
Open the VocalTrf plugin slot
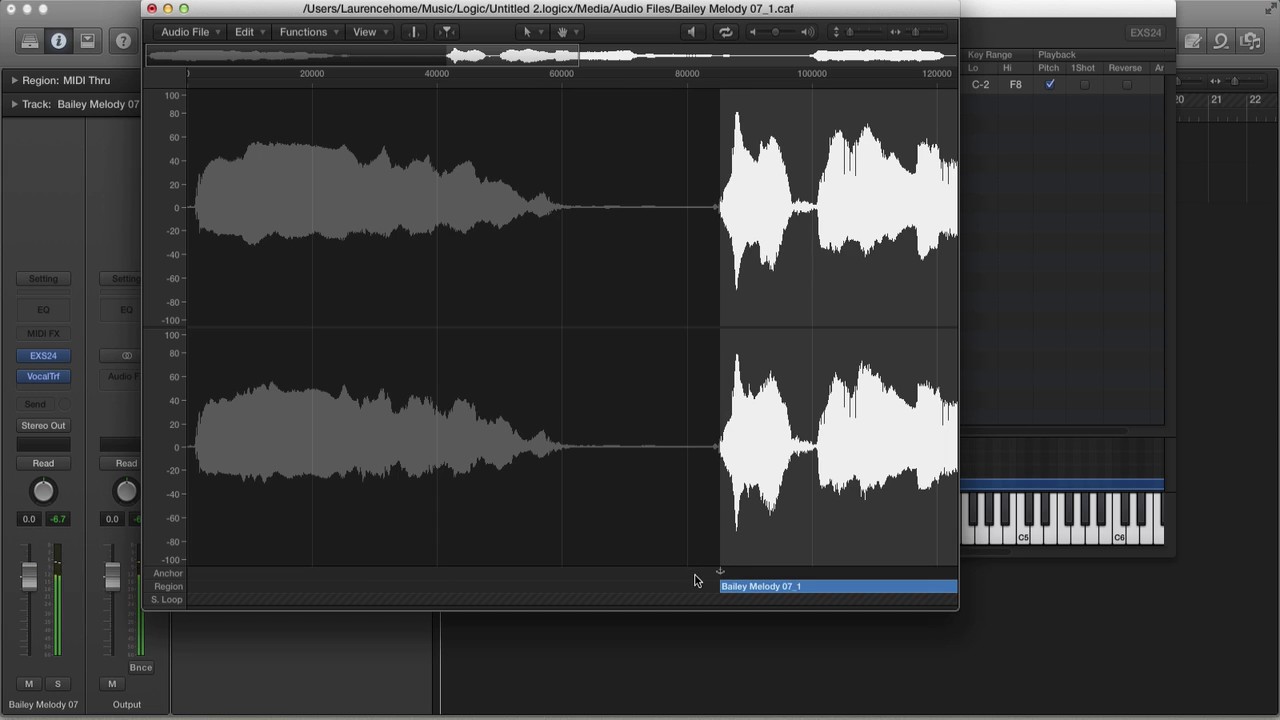tap(43, 377)
